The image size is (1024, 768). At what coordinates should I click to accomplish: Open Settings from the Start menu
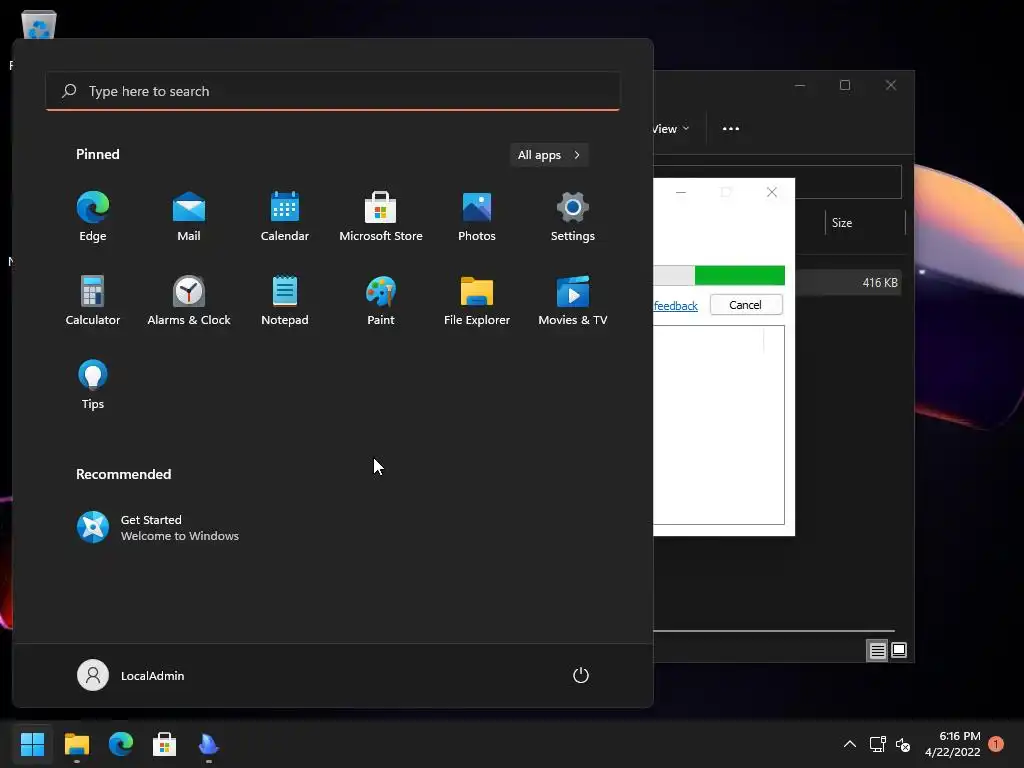click(x=573, y=217)
